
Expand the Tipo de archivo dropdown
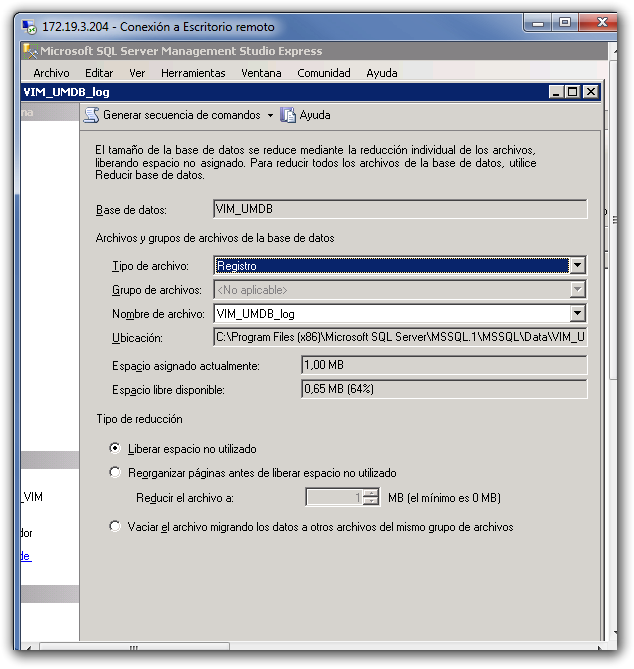[x=577, y=266]
